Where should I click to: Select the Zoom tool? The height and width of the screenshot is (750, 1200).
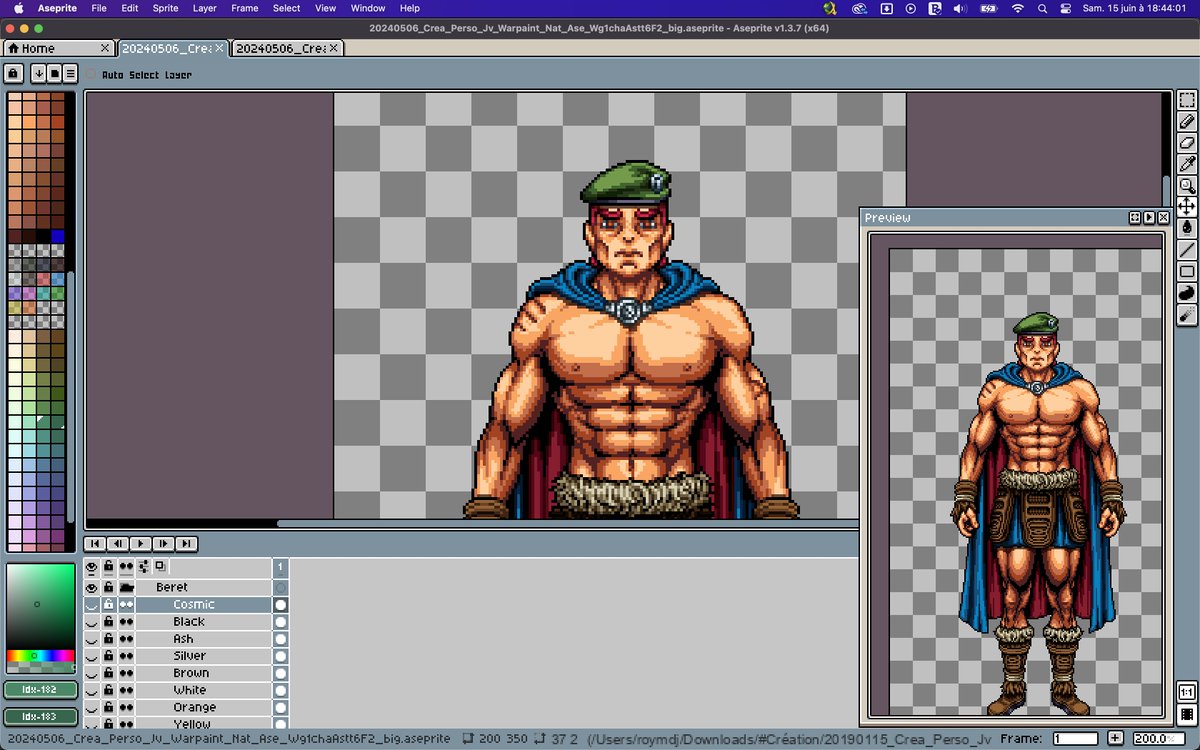tap(1187, 185)
